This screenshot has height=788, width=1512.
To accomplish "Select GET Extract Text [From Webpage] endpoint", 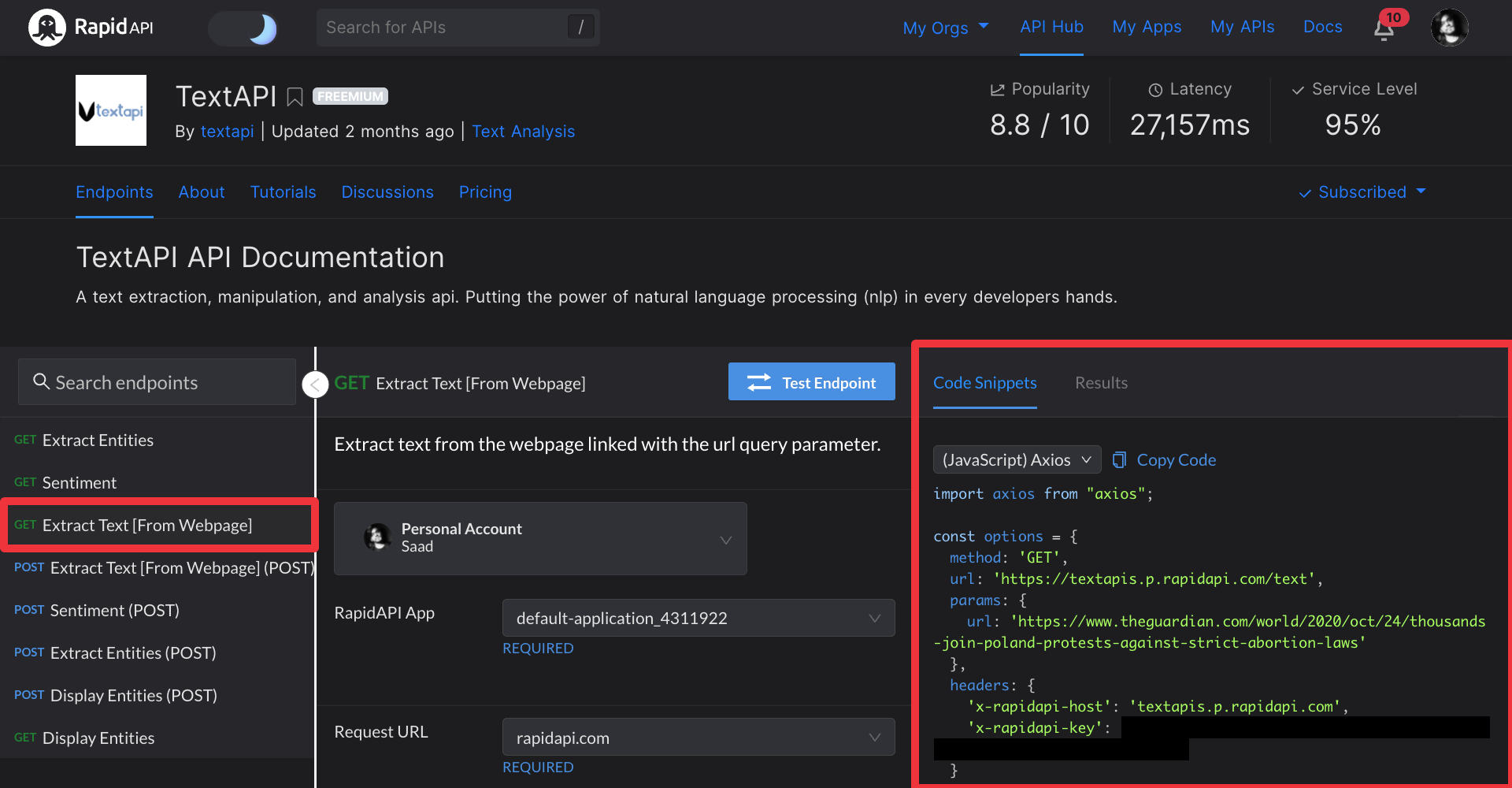I will (x=157, y=526).
